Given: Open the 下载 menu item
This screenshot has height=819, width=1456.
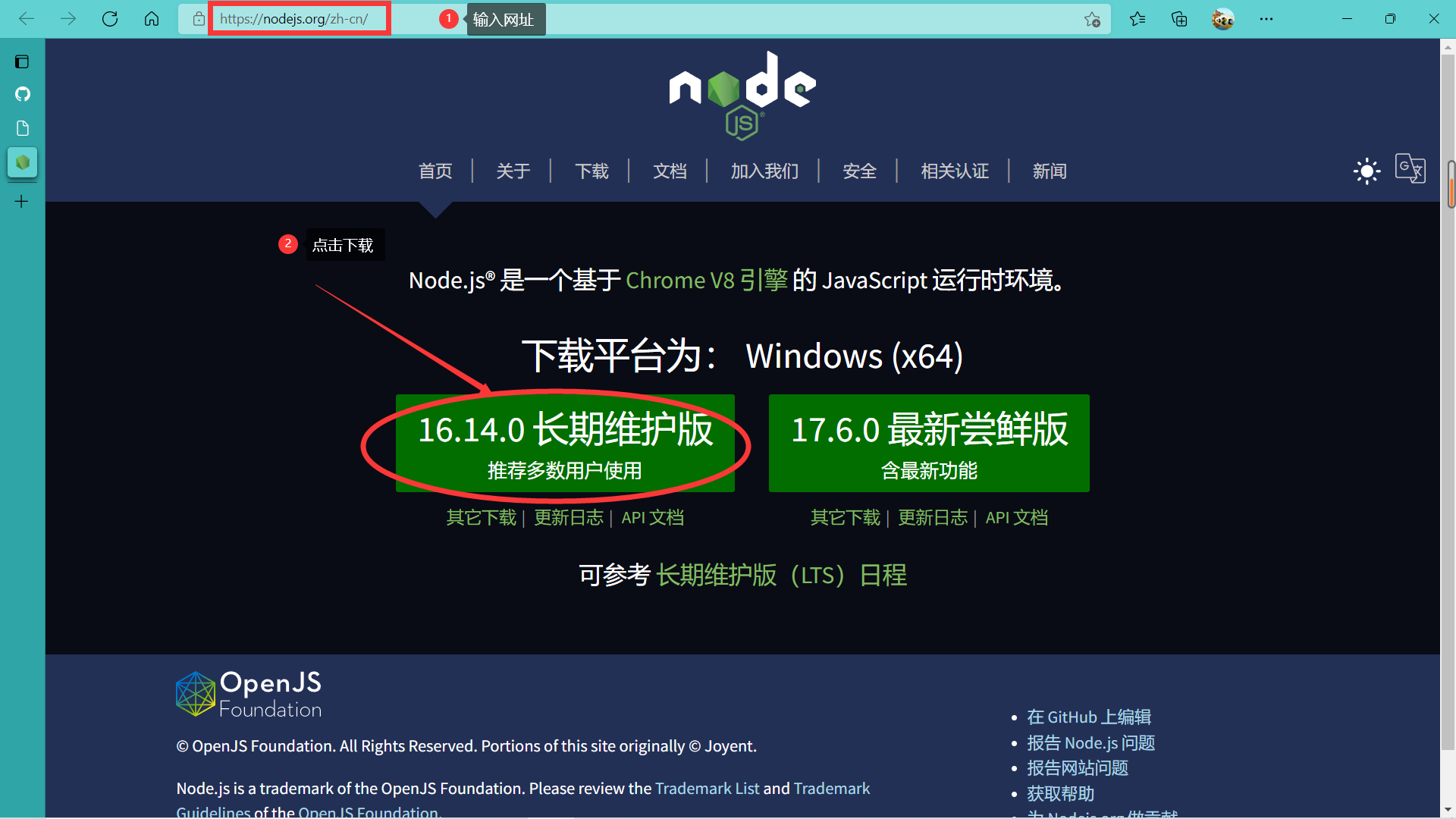Looking at the screenshot, I should click(592, 171).
